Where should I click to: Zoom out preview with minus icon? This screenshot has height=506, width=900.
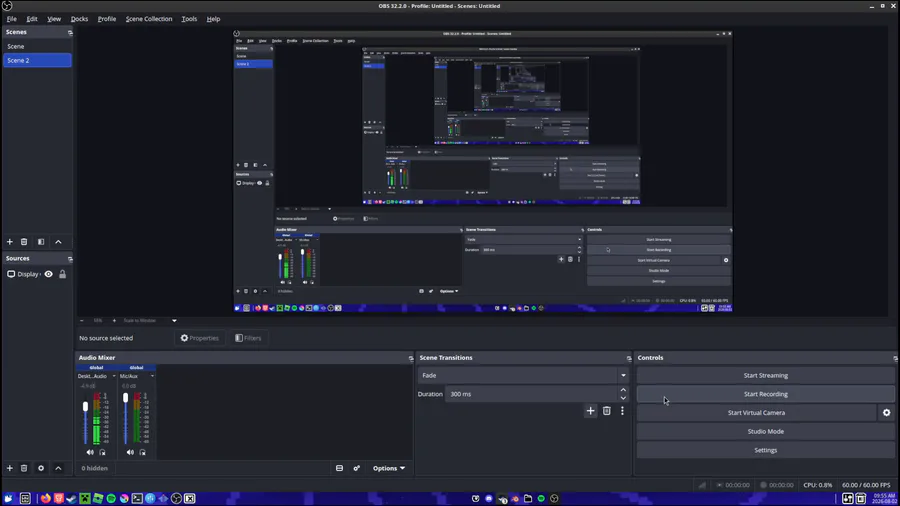[82, 321]
